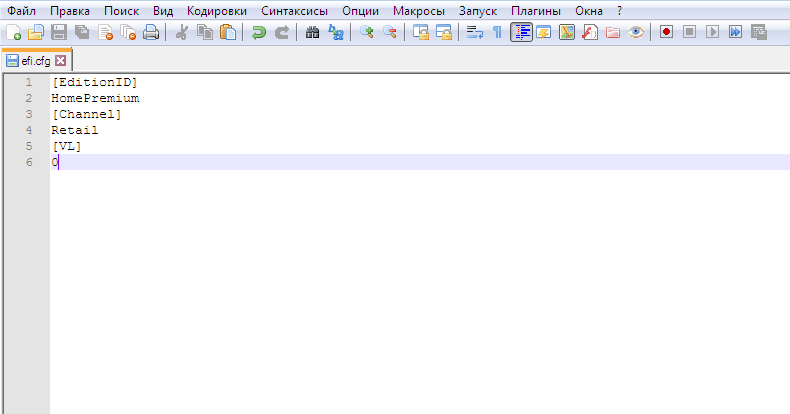Open the Макросы menu
The image size is (790, 414).
(x=419, y=11)
